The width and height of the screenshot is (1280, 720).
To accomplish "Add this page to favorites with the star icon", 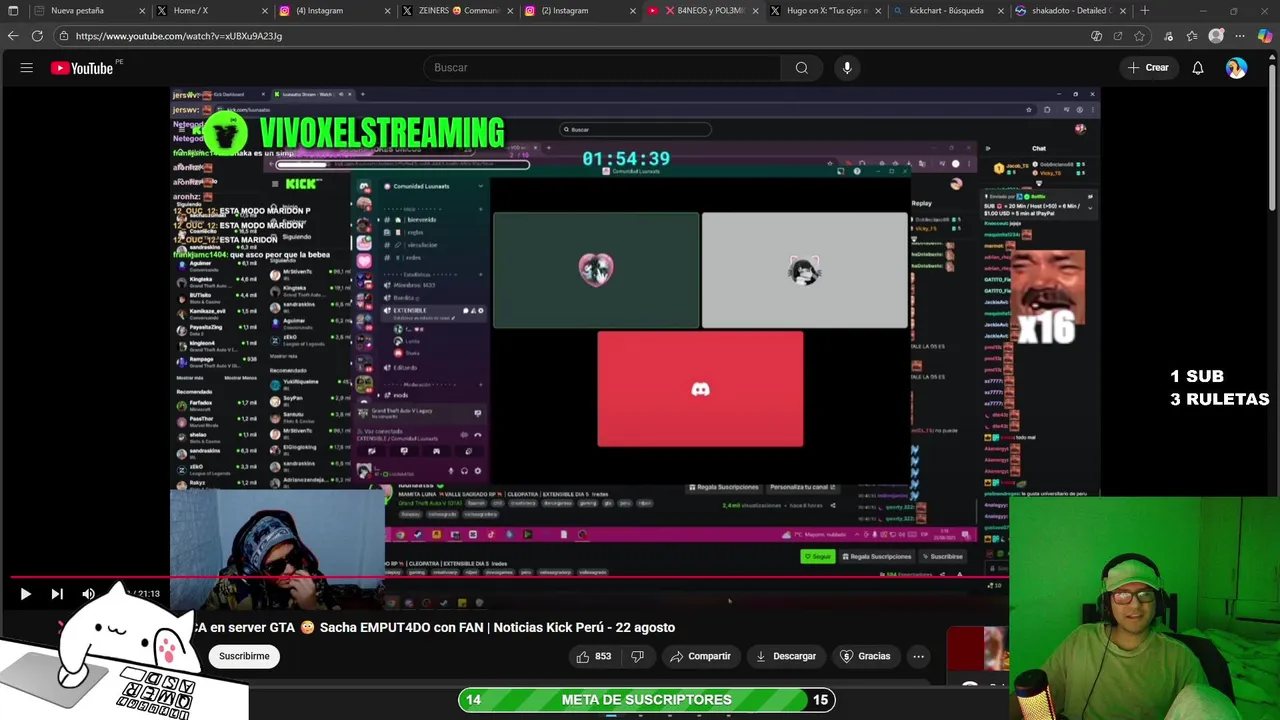I will (x=1139, y=36).
